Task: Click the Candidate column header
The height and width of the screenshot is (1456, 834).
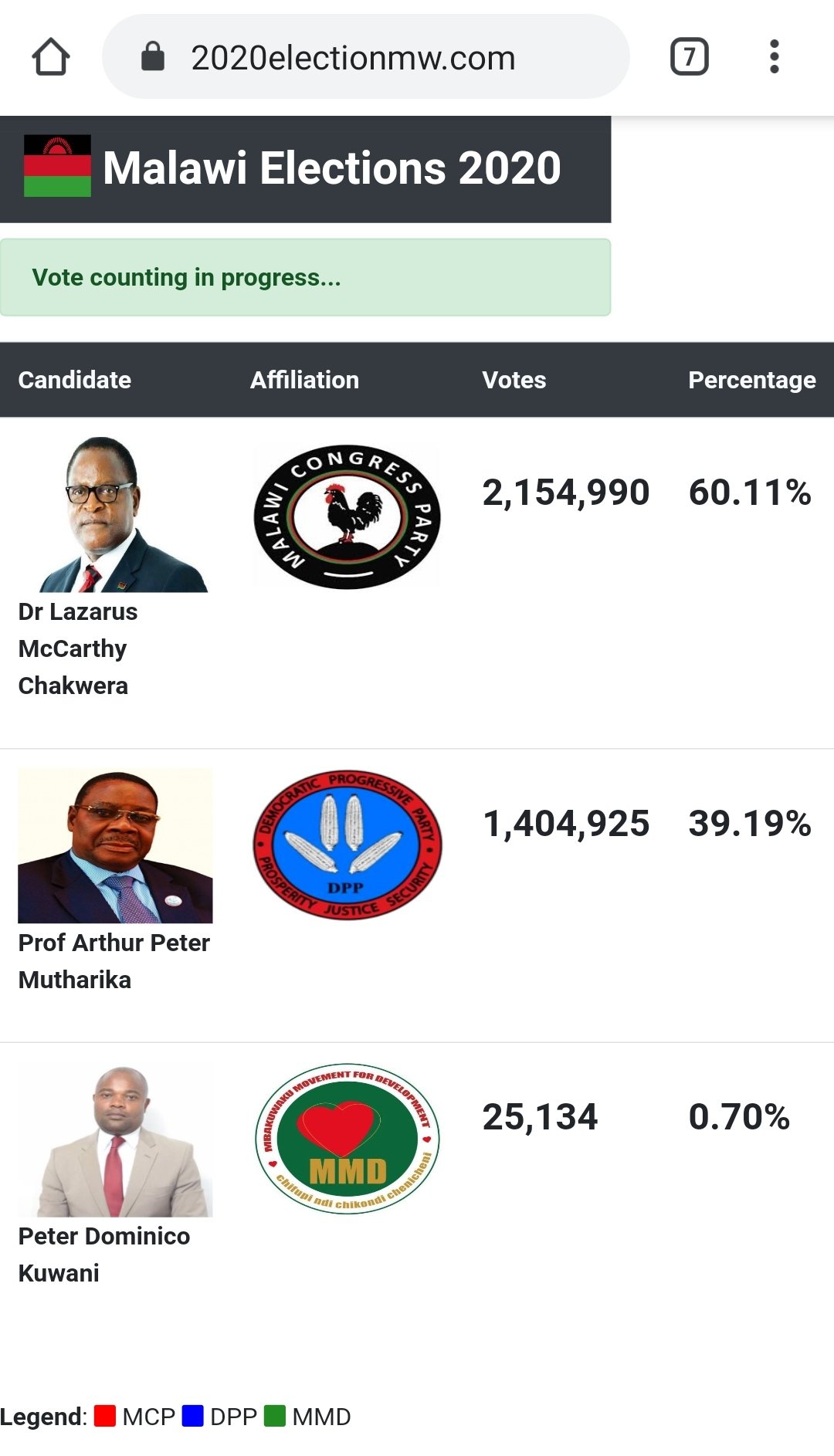Action: [75, 380]
